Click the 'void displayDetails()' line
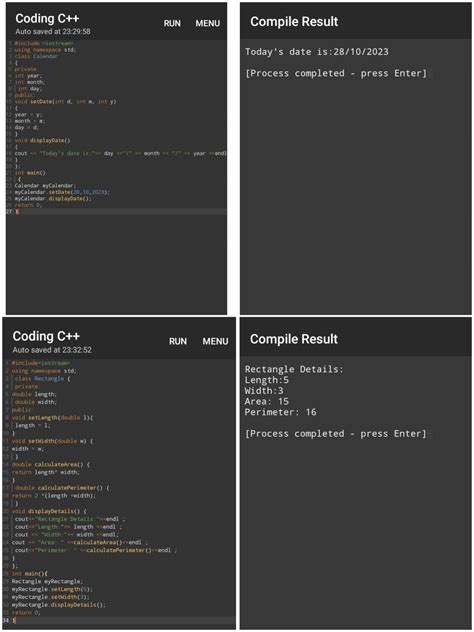The width and height of the screenshot is (474, 632). tap(49, 511)
